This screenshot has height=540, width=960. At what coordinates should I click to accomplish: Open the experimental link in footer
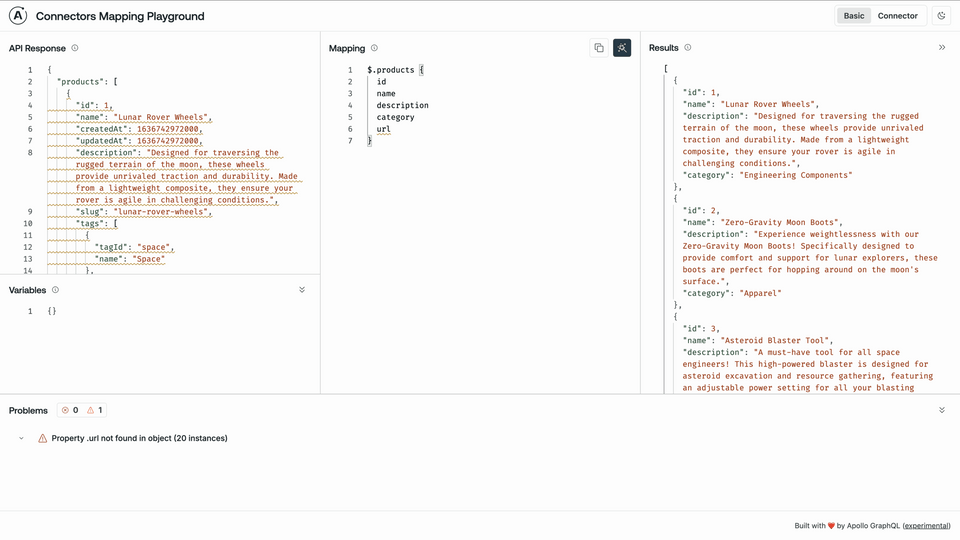click(926, 525)
